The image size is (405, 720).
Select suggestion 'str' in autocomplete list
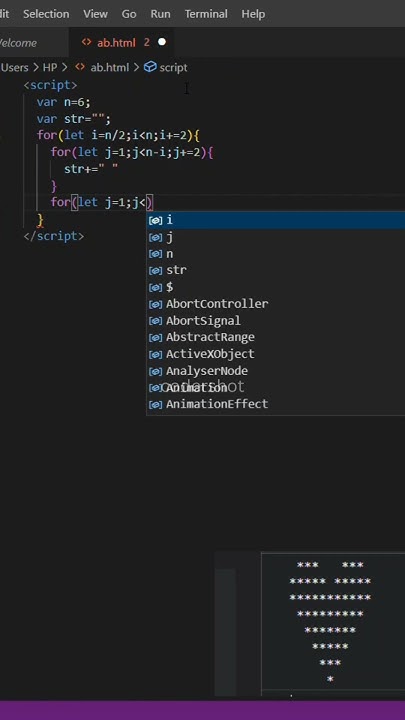click(x=276, y=270)
